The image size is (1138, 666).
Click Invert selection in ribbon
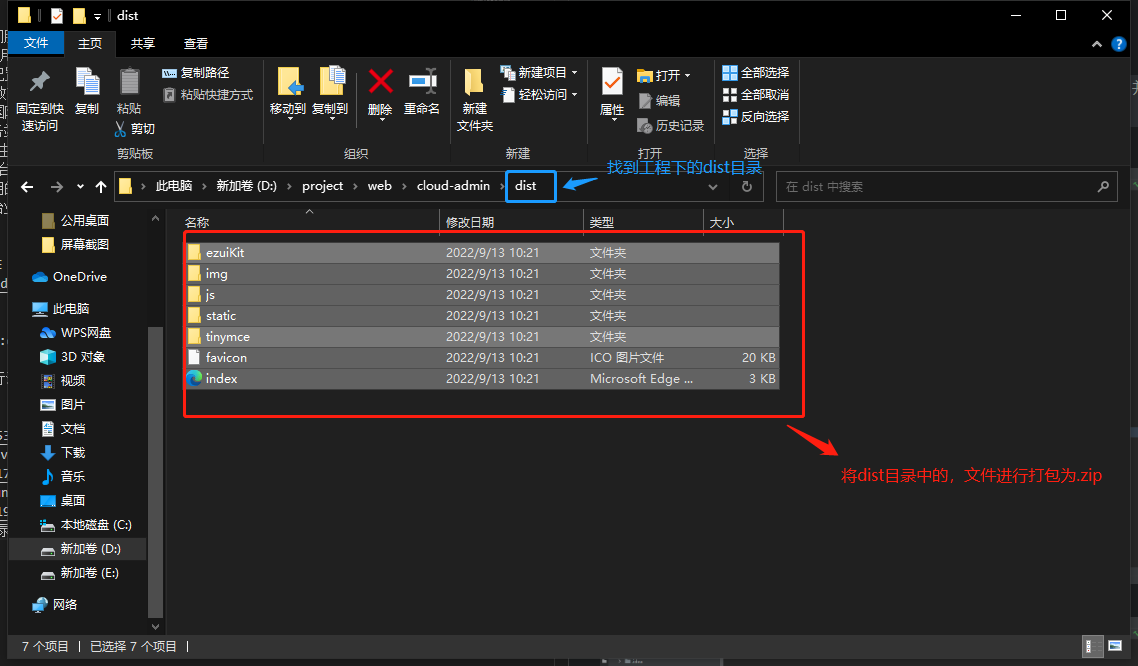[756, 116]
